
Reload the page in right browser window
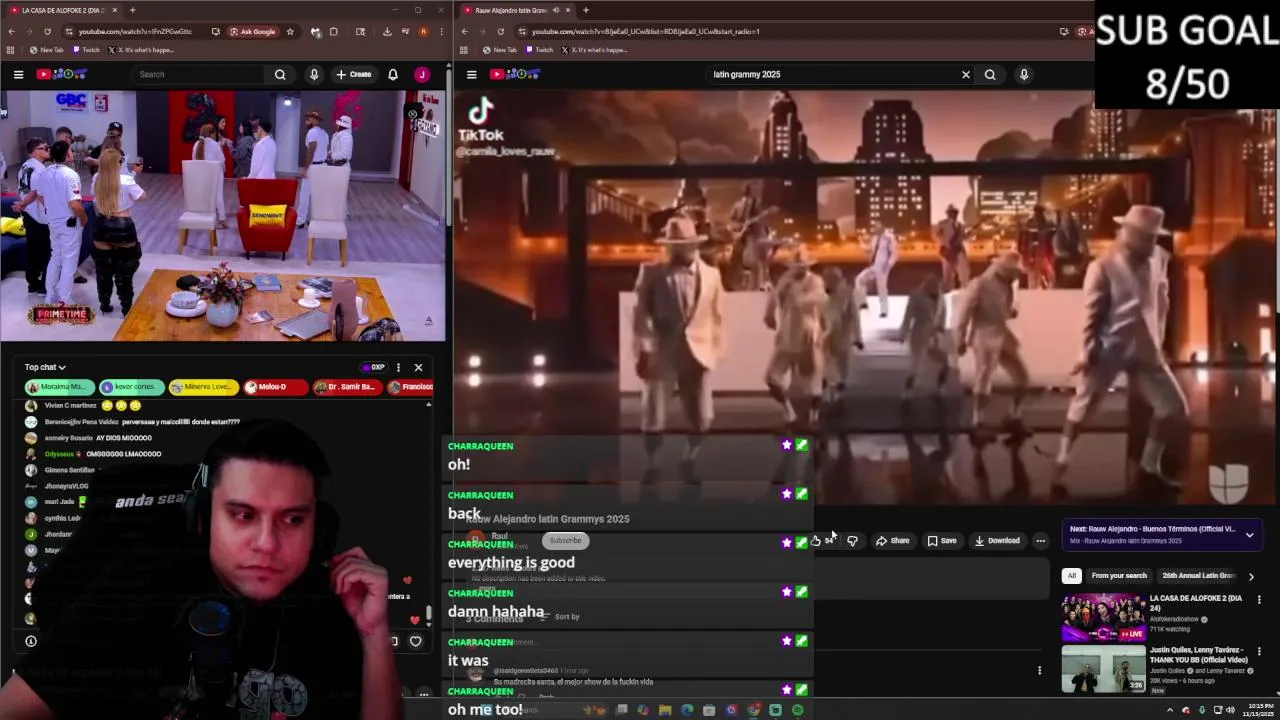coord(501,31)
